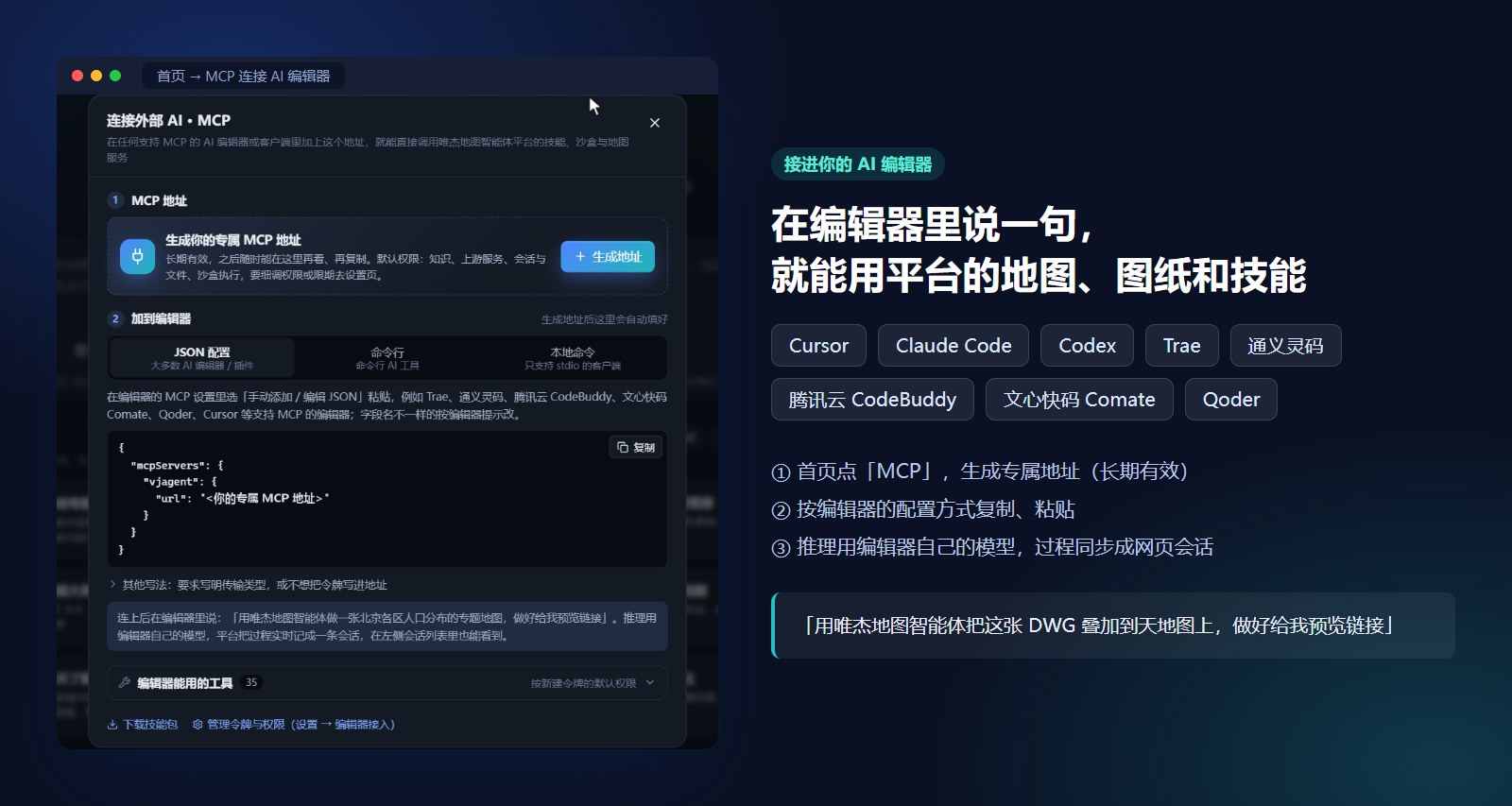Click the yellow minimize window dot
This screenshot has width=1512, height=806.
96,76
